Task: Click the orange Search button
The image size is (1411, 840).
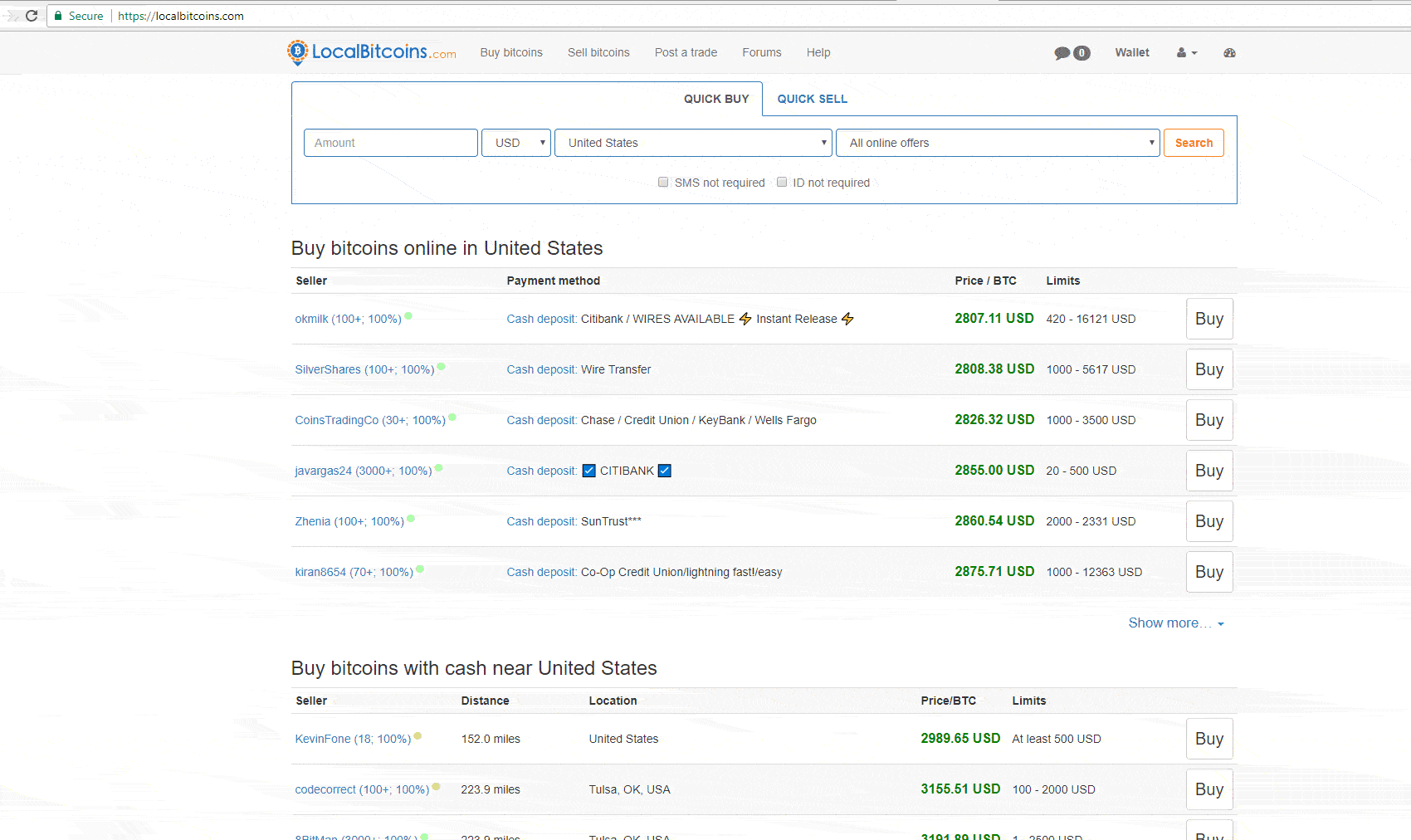Action: pos(1194,143)
